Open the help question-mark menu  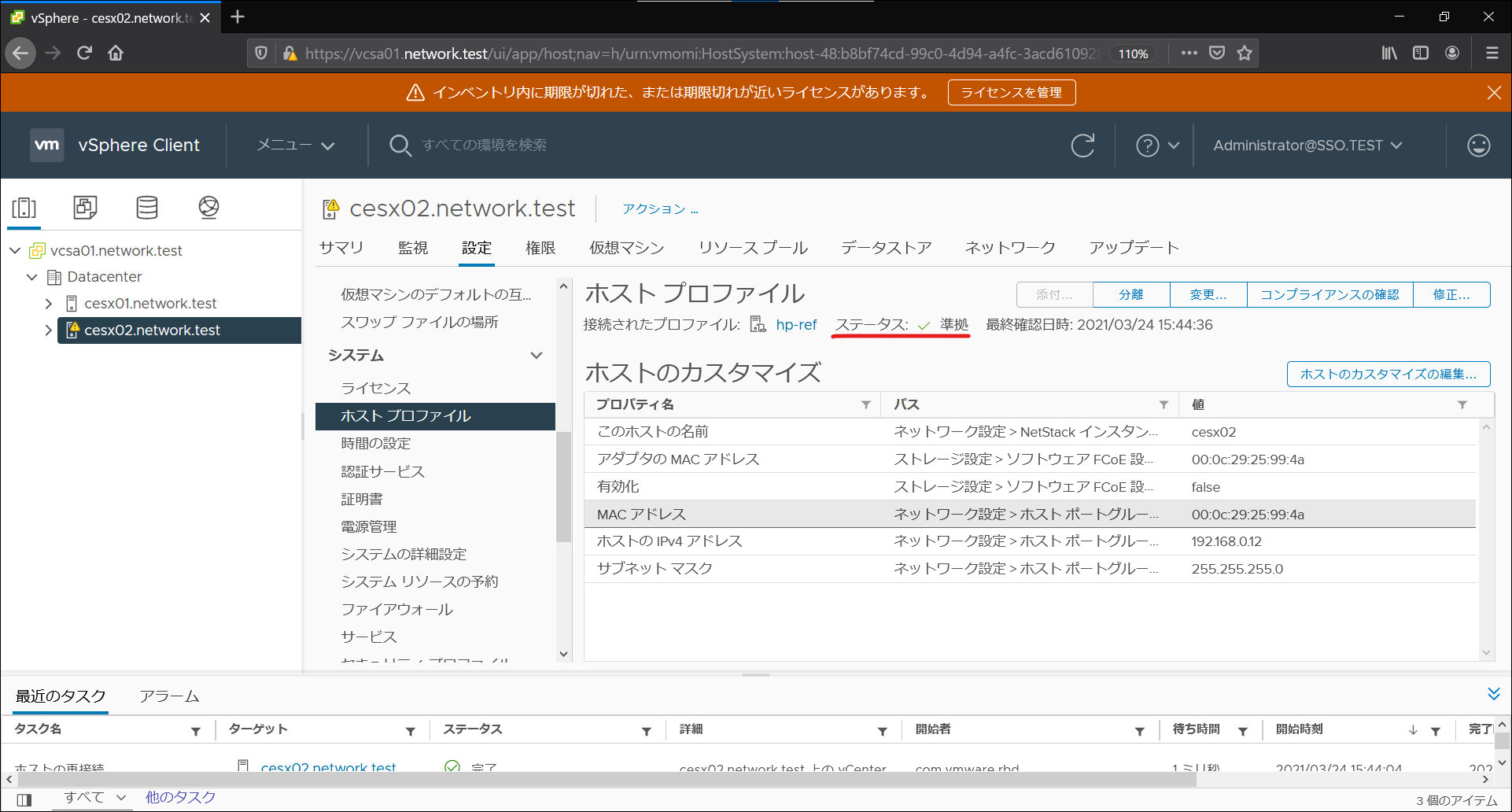pyautogui.click(x=1157, y=146)
